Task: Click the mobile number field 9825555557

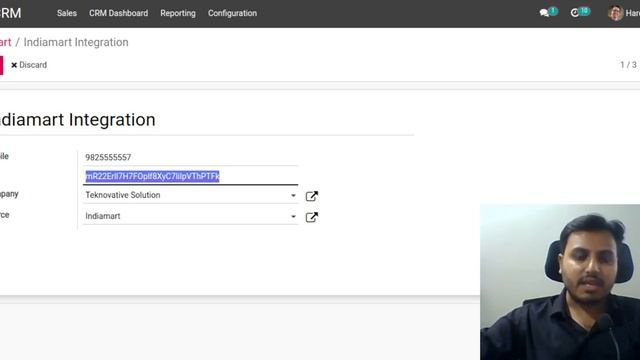Action: [x=190, y=157]
